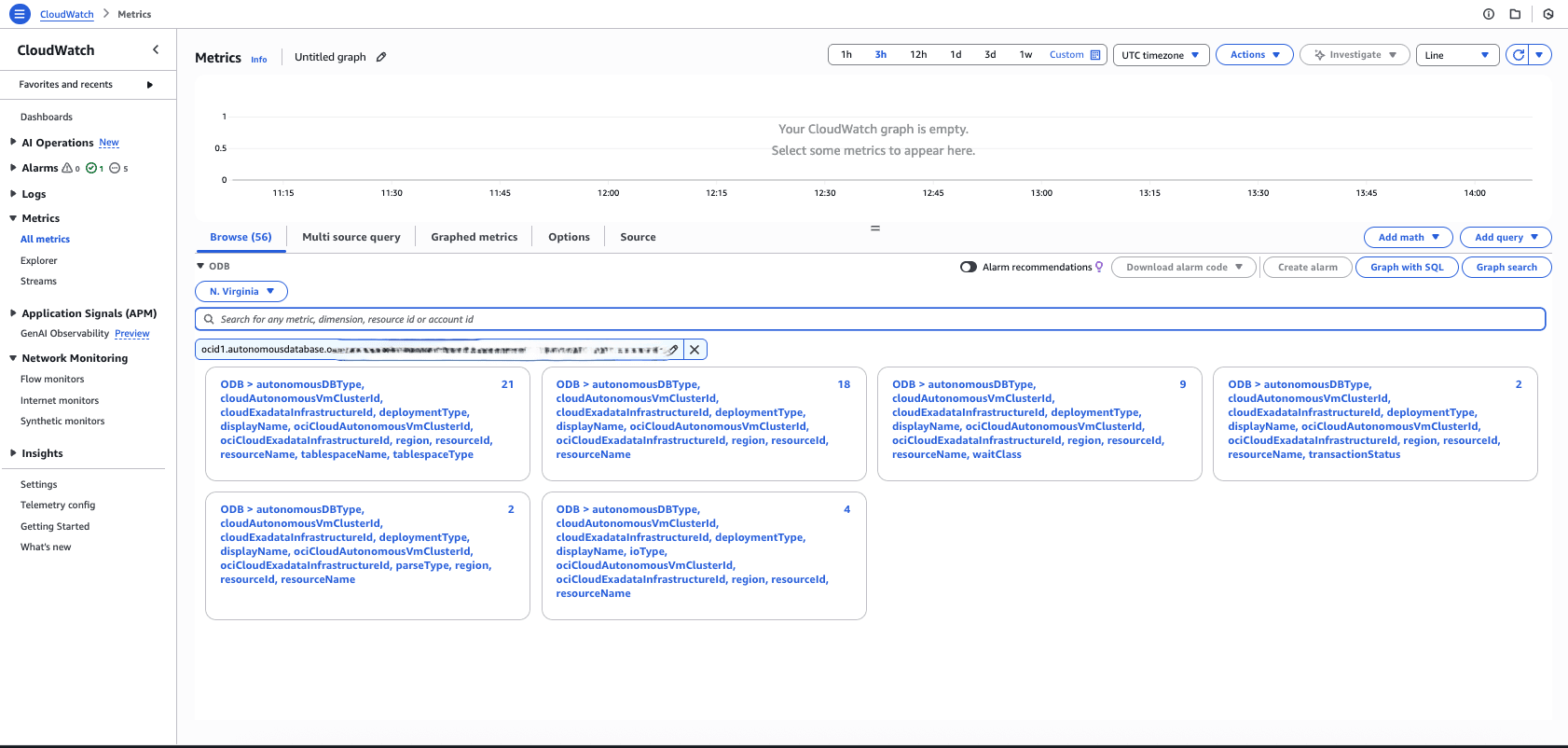This screenshot has height=748, width=1568.
Task: Open the hamburger navigation menu
Action: tap(20, 14)
